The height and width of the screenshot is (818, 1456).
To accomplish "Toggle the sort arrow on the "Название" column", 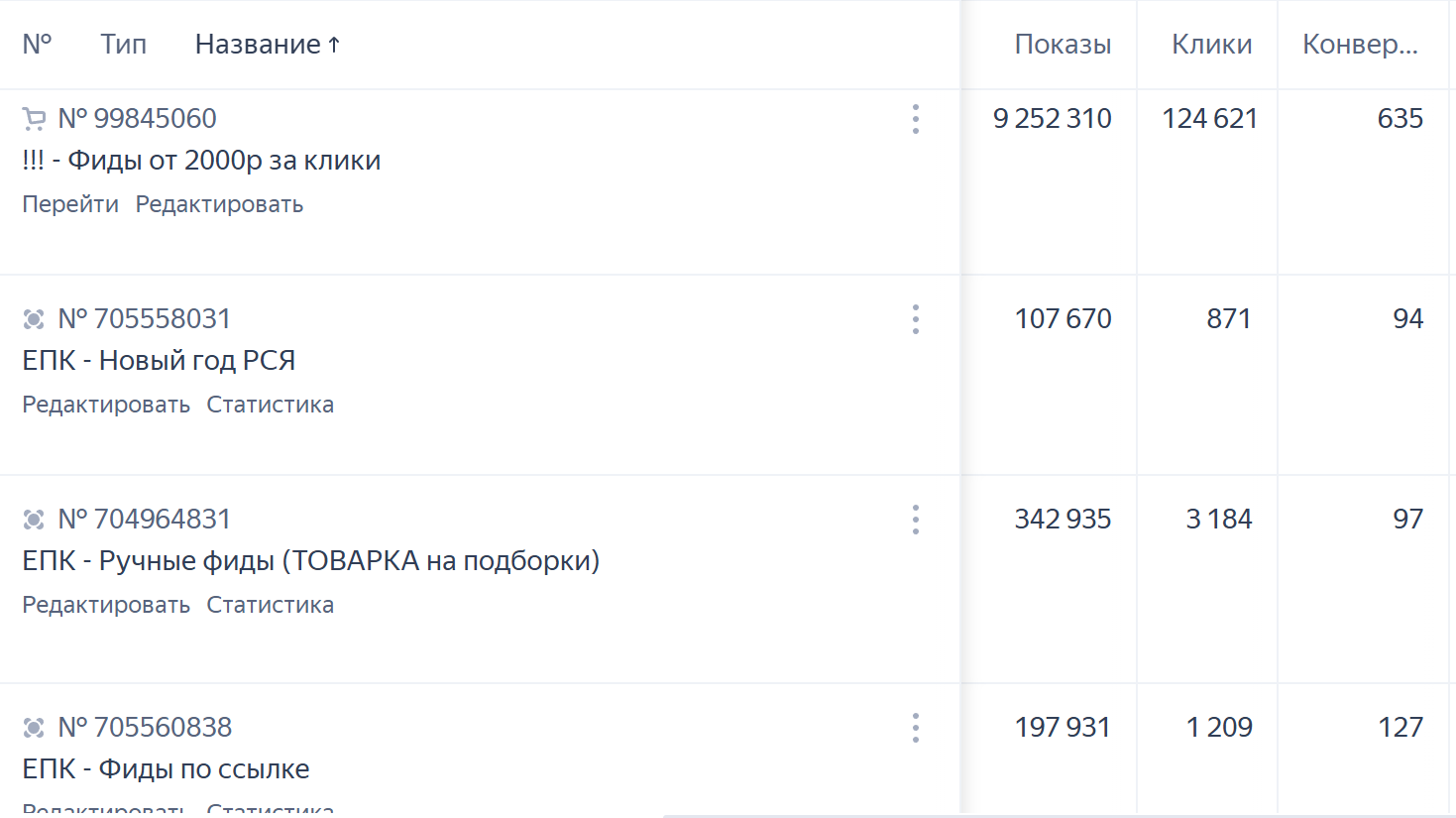I will click(x=334, y=43).
